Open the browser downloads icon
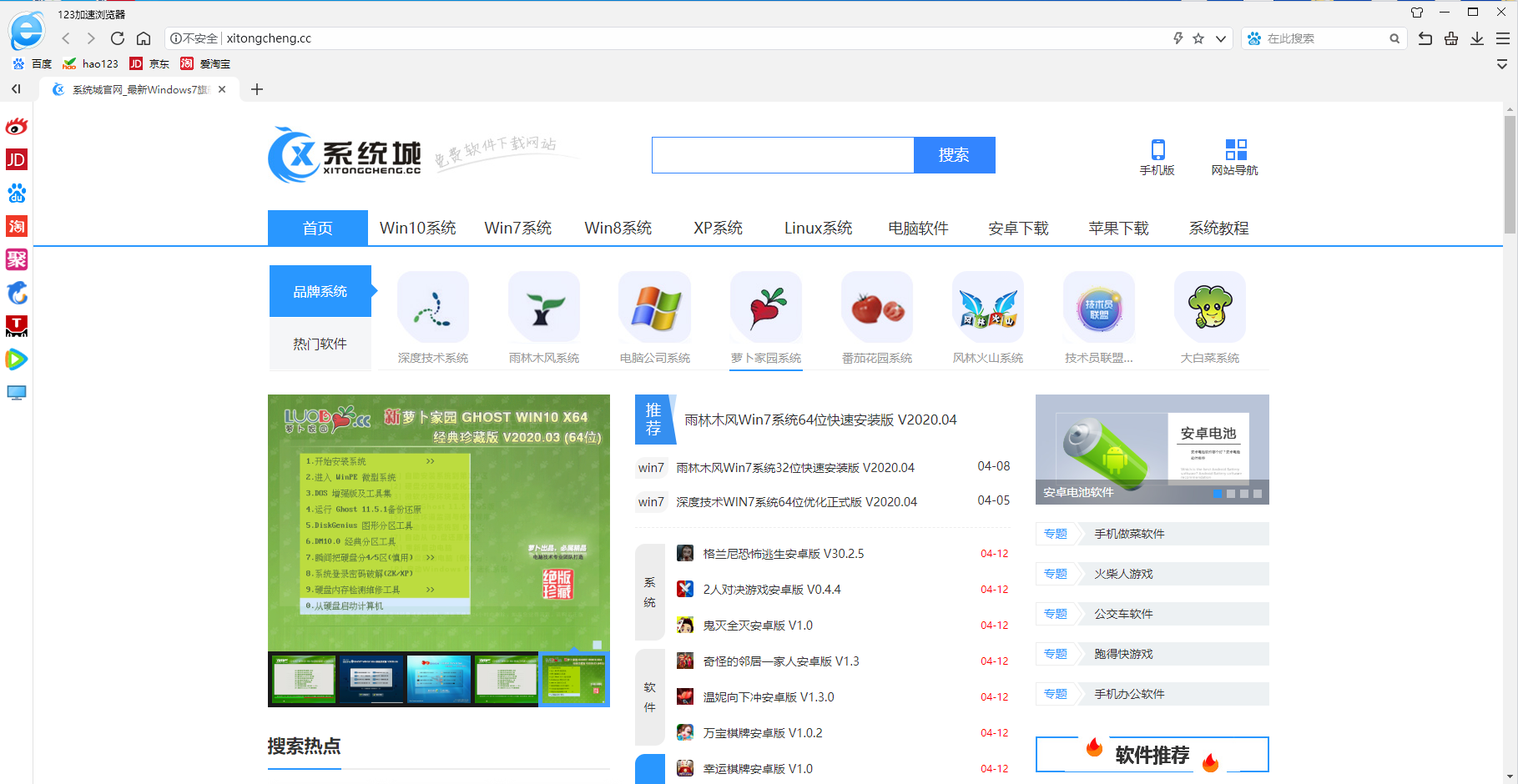Image resolution: width=1518 pixels, height=784 pixels. point(1477,38)
